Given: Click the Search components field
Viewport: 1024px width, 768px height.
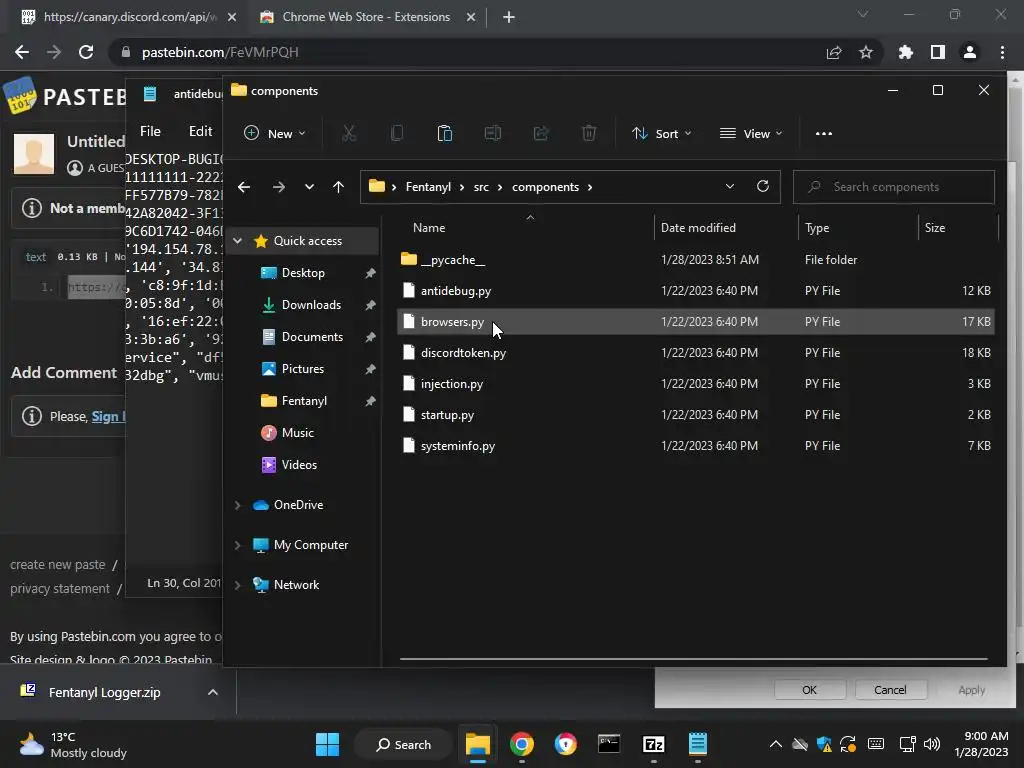Looking at the screenshot, I should coord(893,187).
